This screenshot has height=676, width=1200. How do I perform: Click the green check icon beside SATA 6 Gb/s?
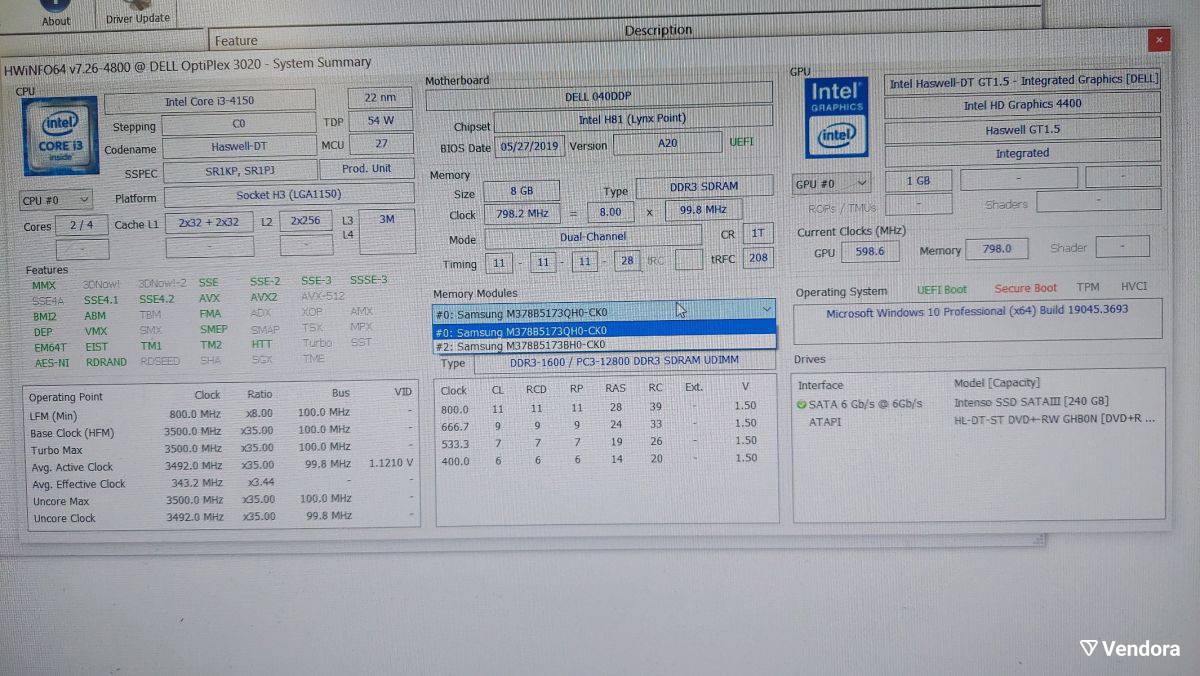coord(801,404)
